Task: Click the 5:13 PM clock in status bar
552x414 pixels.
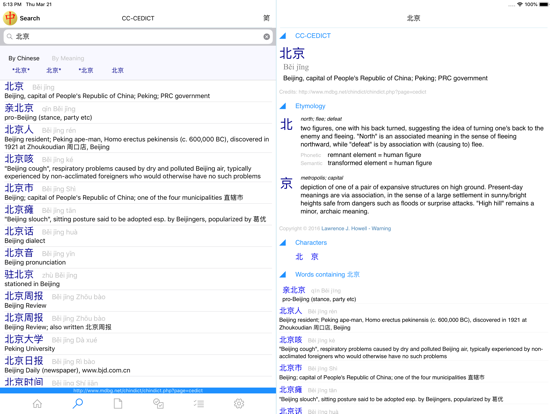Action: (x=12, y=4)
